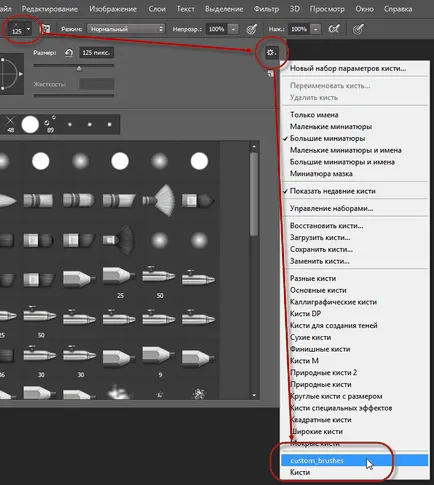Click Управление наборами... entry
This screenshot has height=485, width=434.
(331, 208)
